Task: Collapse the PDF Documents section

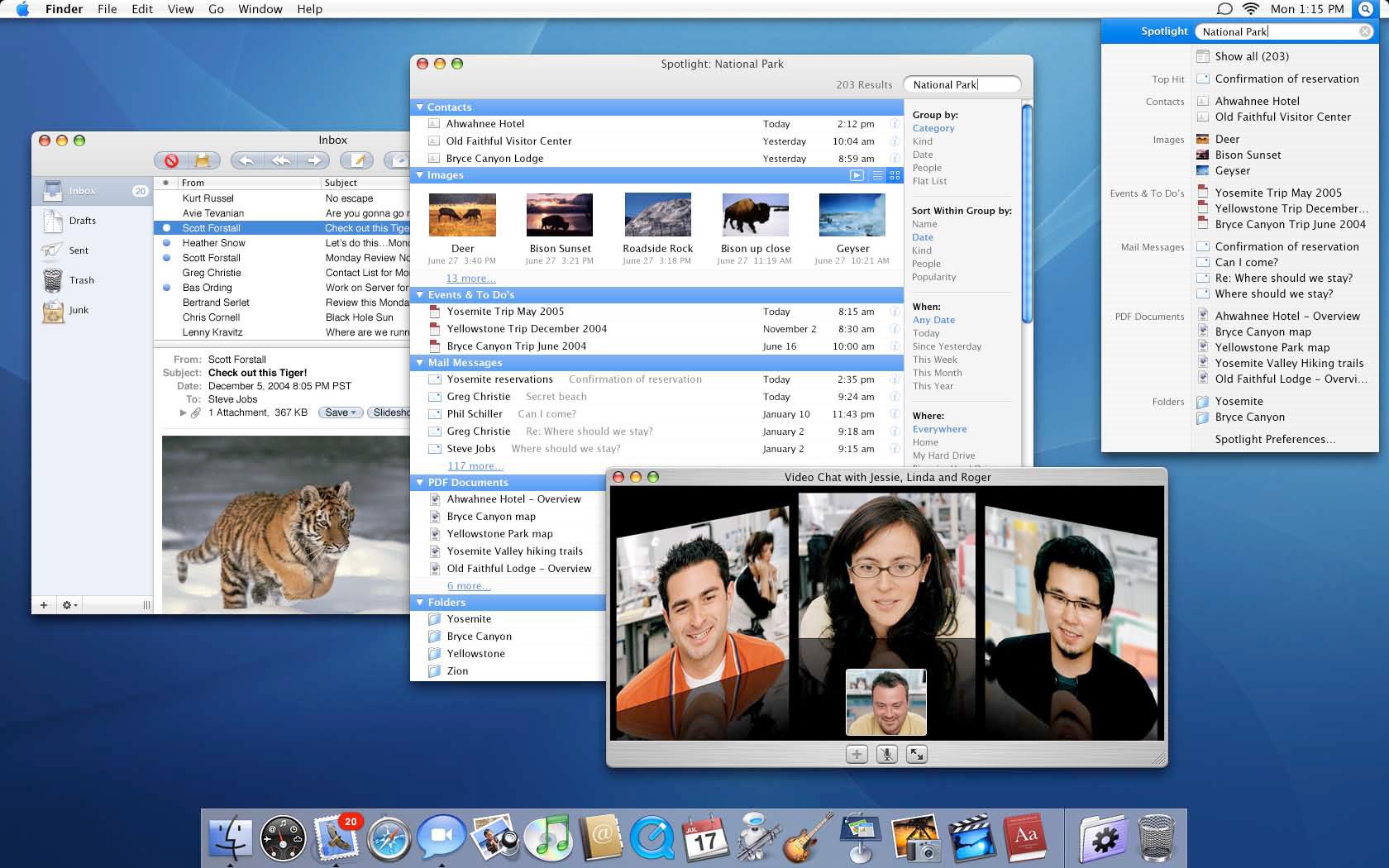Action: [x=420, y=483]
